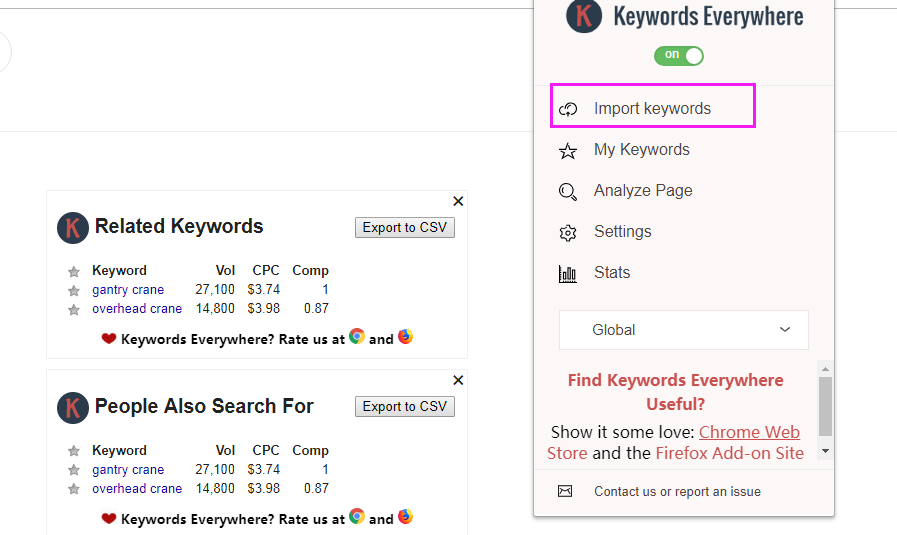Click Contact us or report an issue
This screenshot has width=897, height=535.
[677, 492]
